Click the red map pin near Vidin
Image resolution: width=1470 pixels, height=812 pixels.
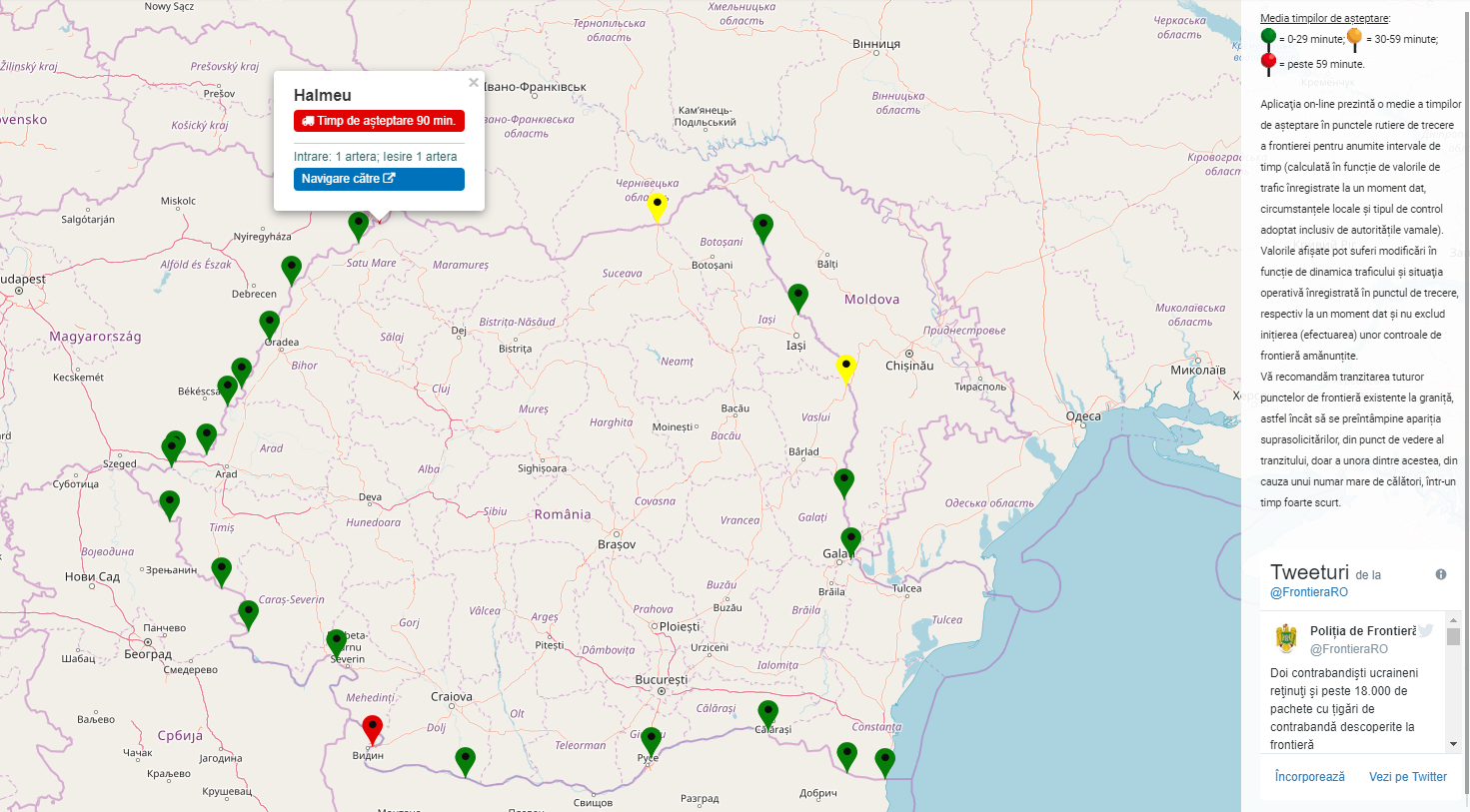coord(372,728)
